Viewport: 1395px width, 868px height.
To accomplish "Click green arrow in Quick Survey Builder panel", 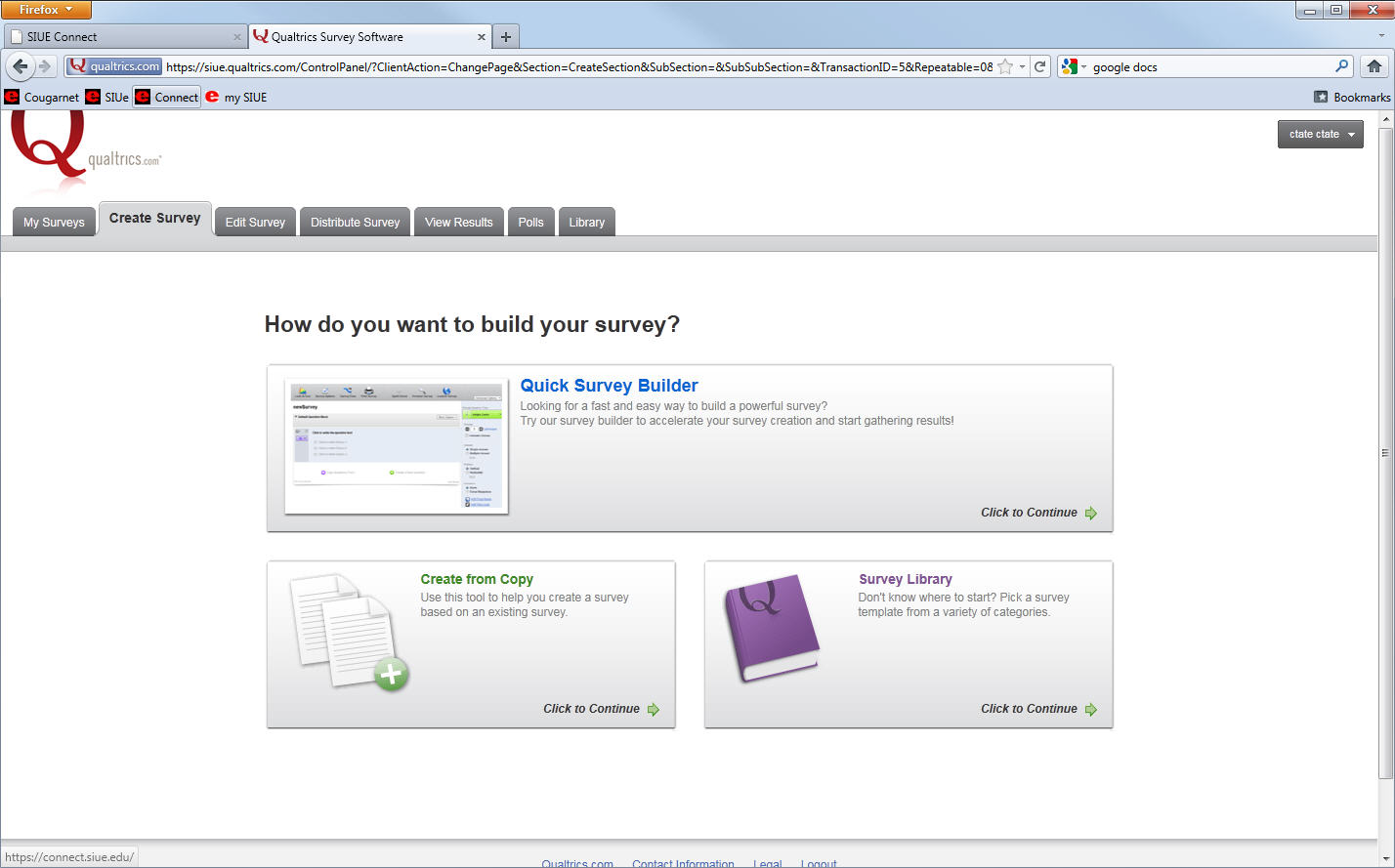I will (x=1091, y=513).
